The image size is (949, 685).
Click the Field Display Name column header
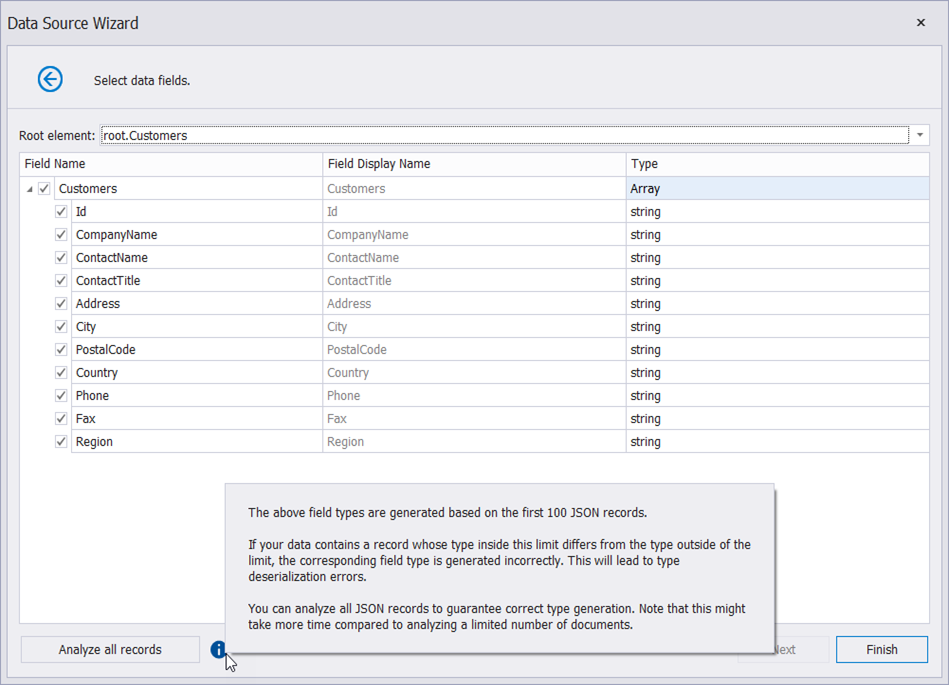coord(474,164)
